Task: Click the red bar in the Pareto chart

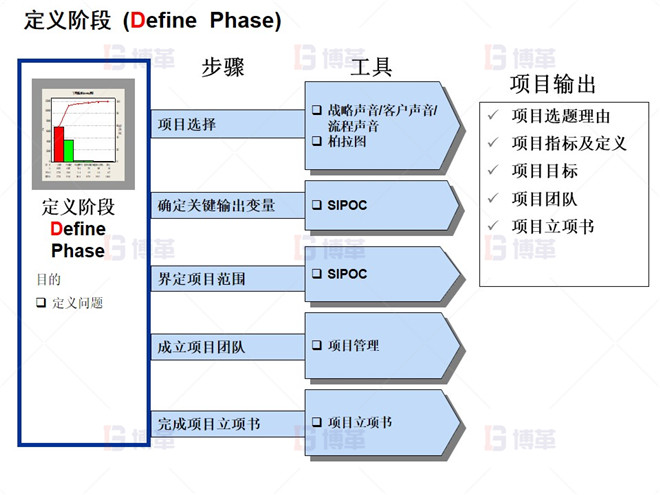Action: tap(59, 142)
